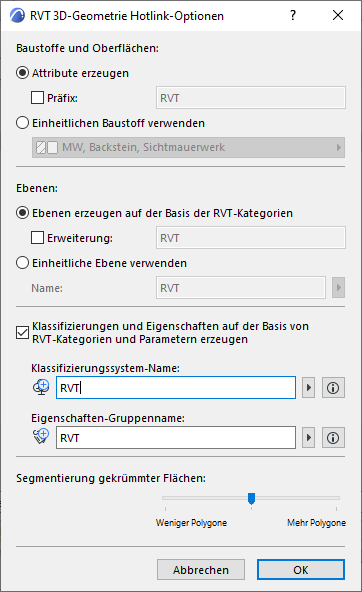This screenshot has height=592, width=362.
Task: Open the MW, Backstein, Sichtmauerwerk material dropdown
Action: [x=188, y=147]
